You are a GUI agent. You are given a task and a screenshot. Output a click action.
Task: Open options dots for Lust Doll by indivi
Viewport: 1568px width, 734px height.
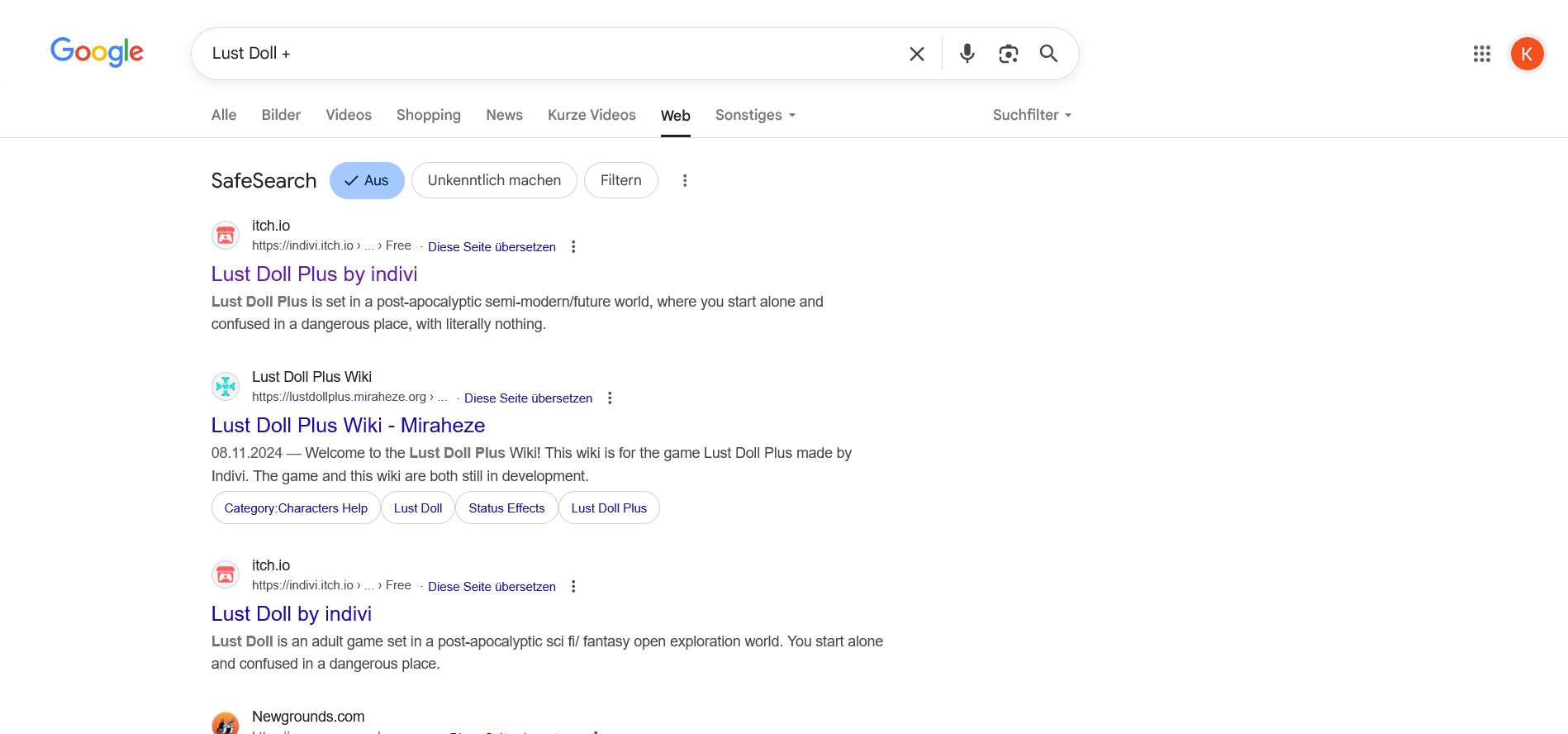coord(573,586)
